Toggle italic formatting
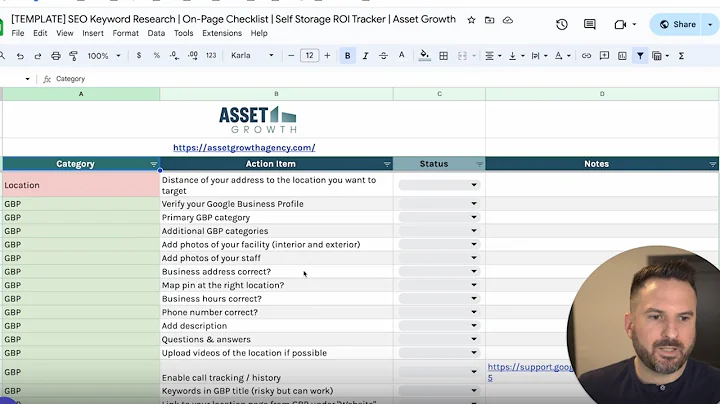 coord(366,56)
